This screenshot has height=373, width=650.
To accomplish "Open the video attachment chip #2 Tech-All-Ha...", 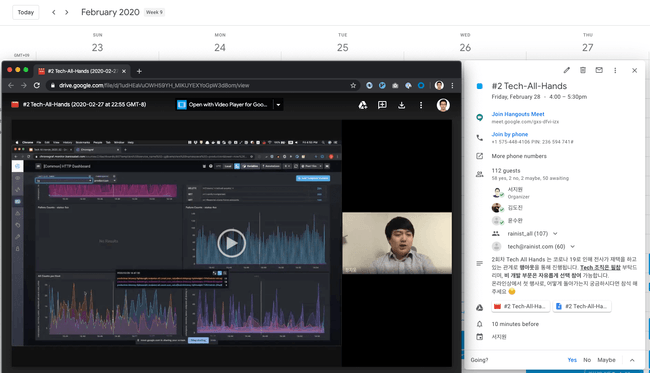I will pyautogui.click(x=521, y=306).
